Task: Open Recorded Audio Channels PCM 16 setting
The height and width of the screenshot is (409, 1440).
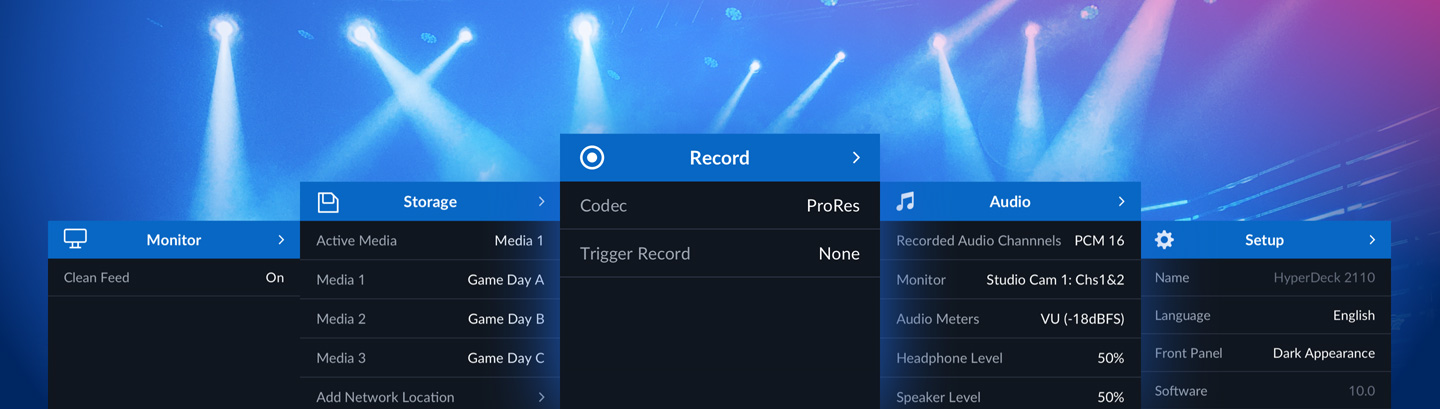Action: [1010, 240]
